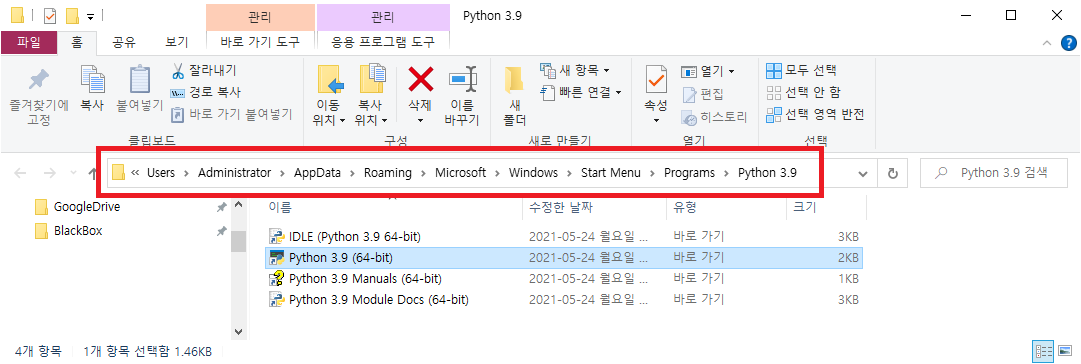The height and width of the screenshot is (364, 1081).
Task: Click 바로 가기 붙여넣기 (Paste shortcut)
Action: (231, 114)
